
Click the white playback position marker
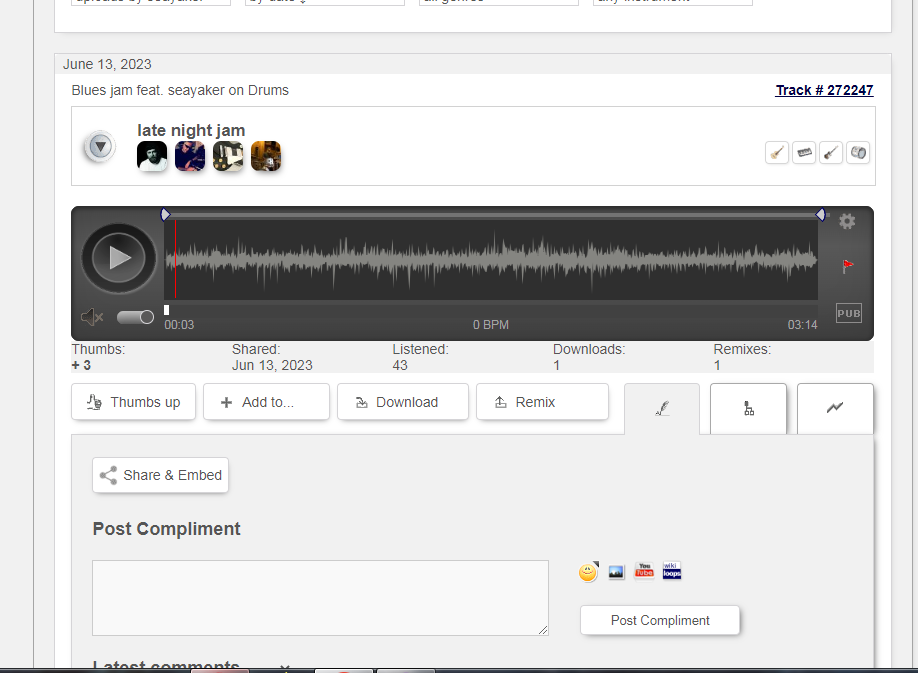point(166,310)
